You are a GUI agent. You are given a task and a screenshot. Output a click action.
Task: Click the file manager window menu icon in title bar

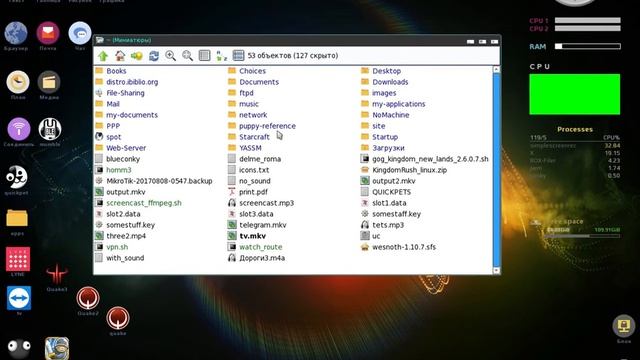(x=100, y=40)
